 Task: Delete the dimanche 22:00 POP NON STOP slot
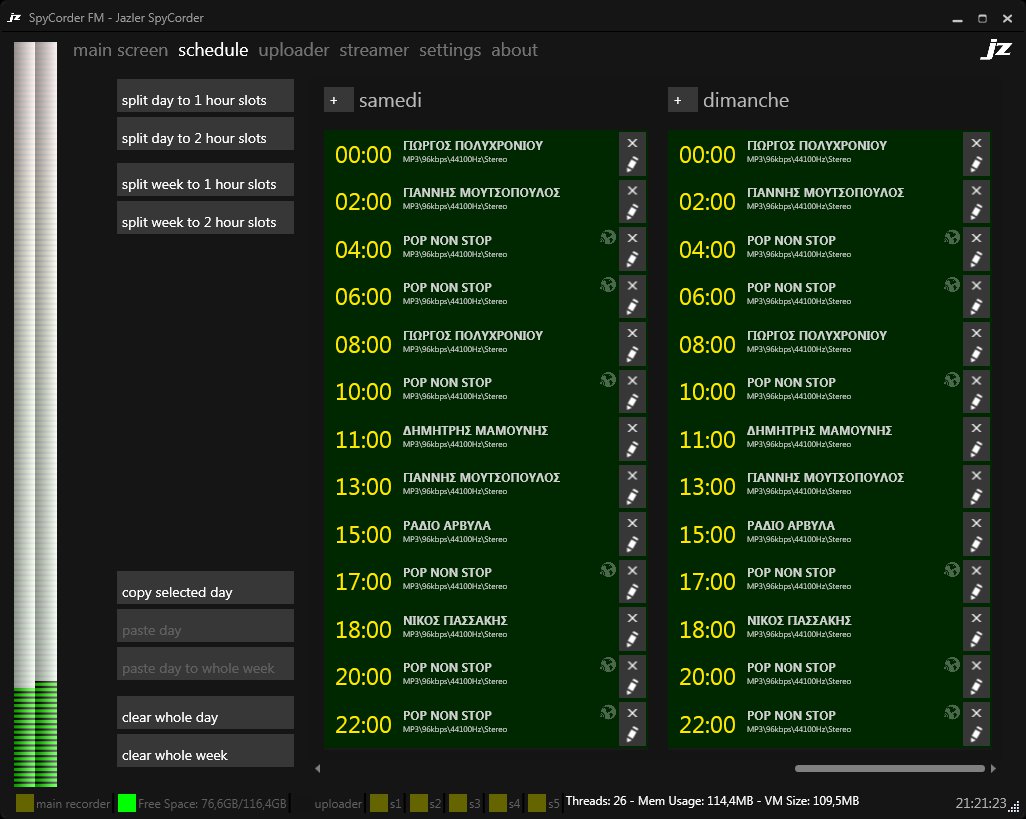click(976, 713)
